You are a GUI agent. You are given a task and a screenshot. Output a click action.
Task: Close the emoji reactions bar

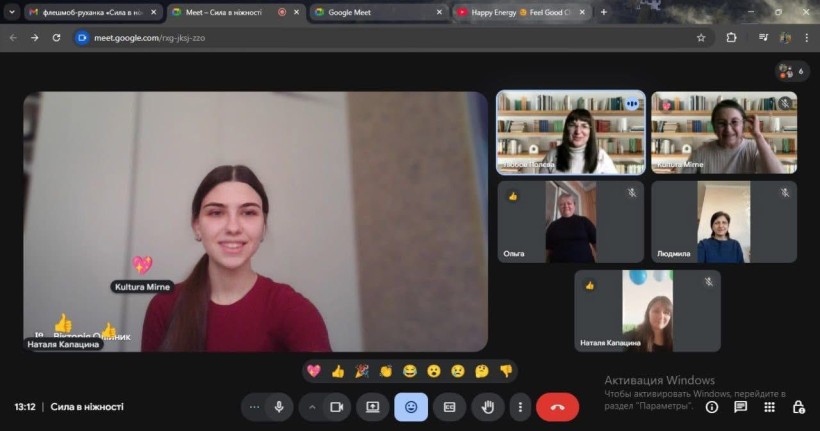pos(411,407)
